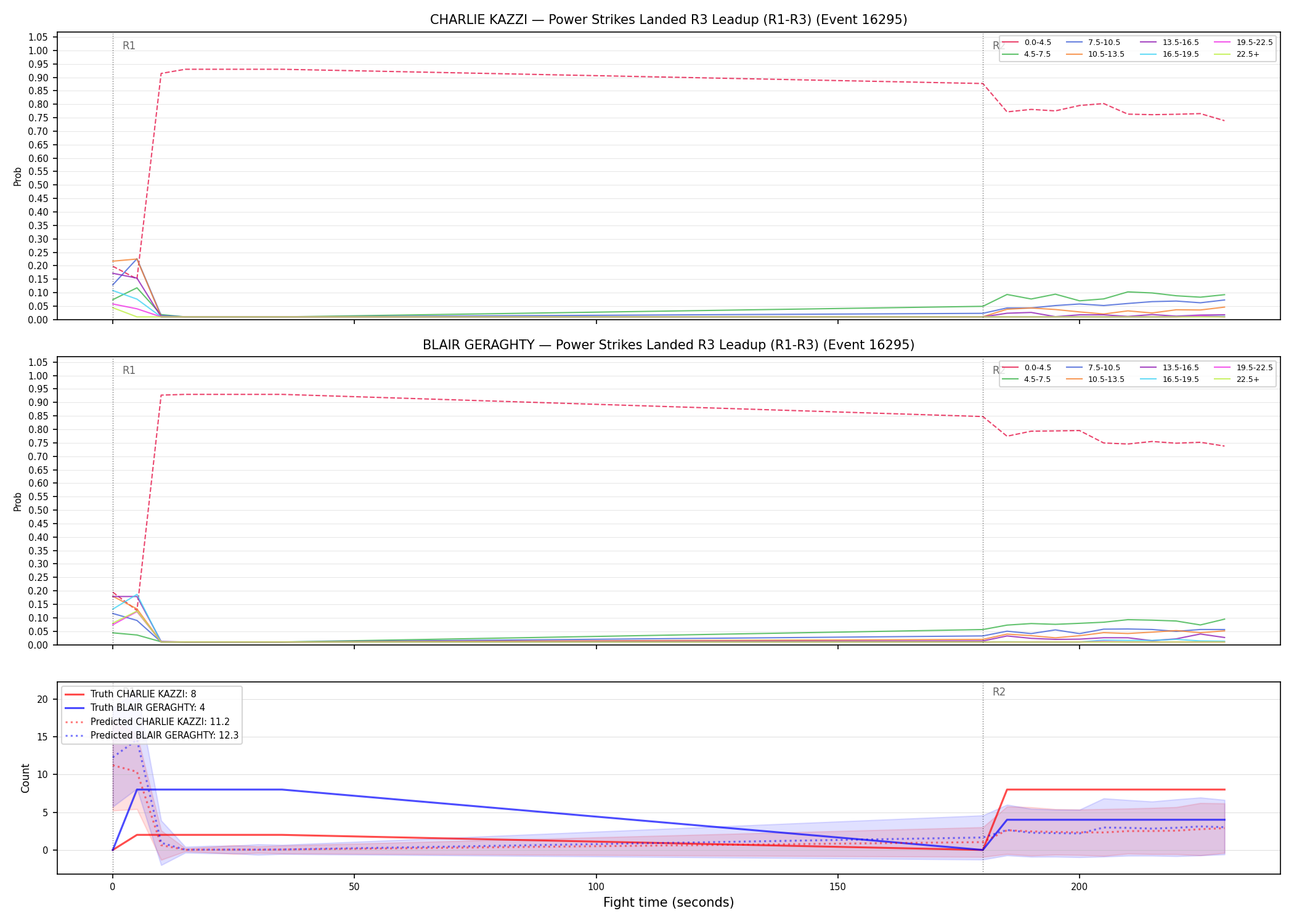The image size is (1294, 924).
Task: Select the 16.5-19.5 legend entry in the Charlie Kazzi chart
Action: pos(1170,54)
